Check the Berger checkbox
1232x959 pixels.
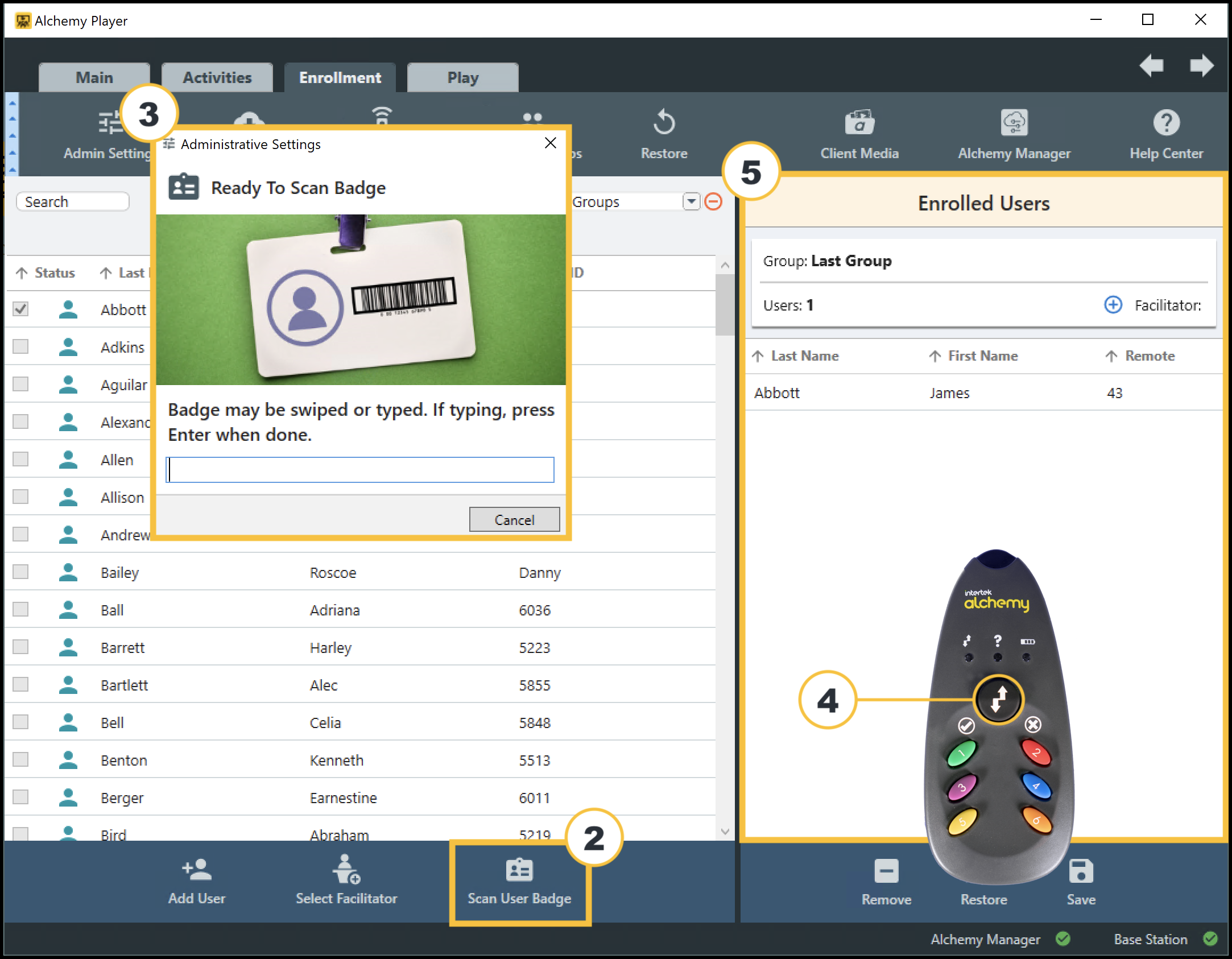coord(20,797)
